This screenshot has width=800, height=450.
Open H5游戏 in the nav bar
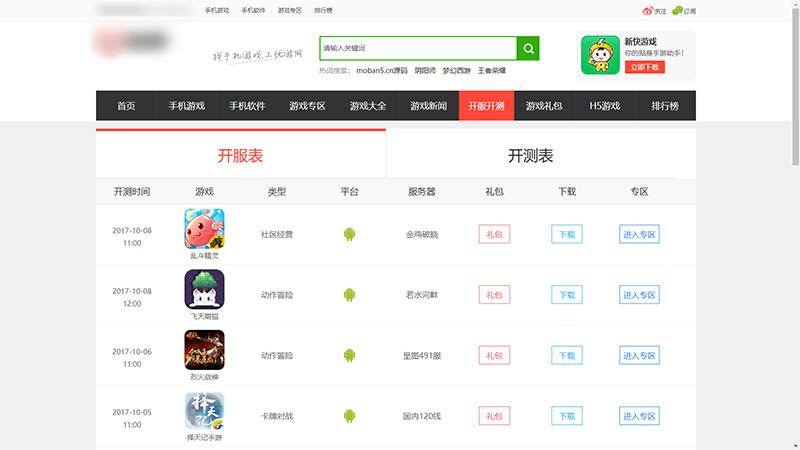click(605, 106)
